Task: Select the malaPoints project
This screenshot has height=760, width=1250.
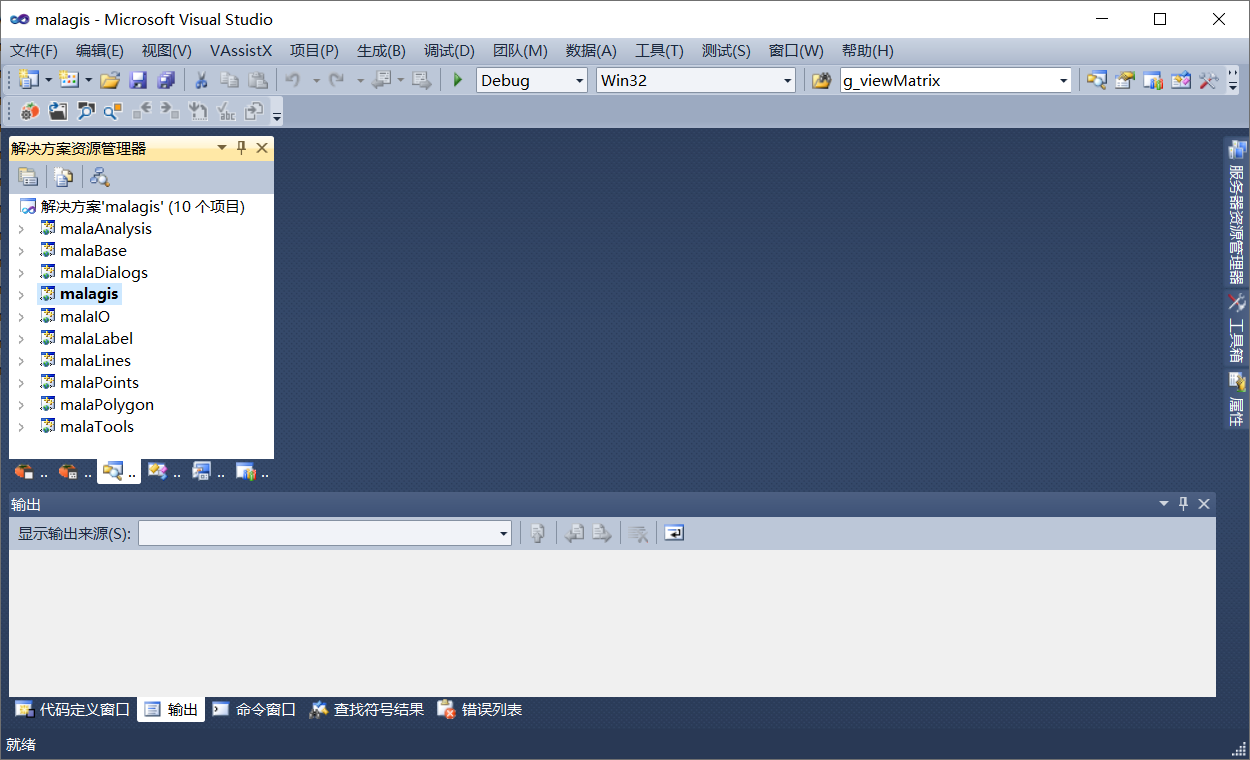Action: 99,383
